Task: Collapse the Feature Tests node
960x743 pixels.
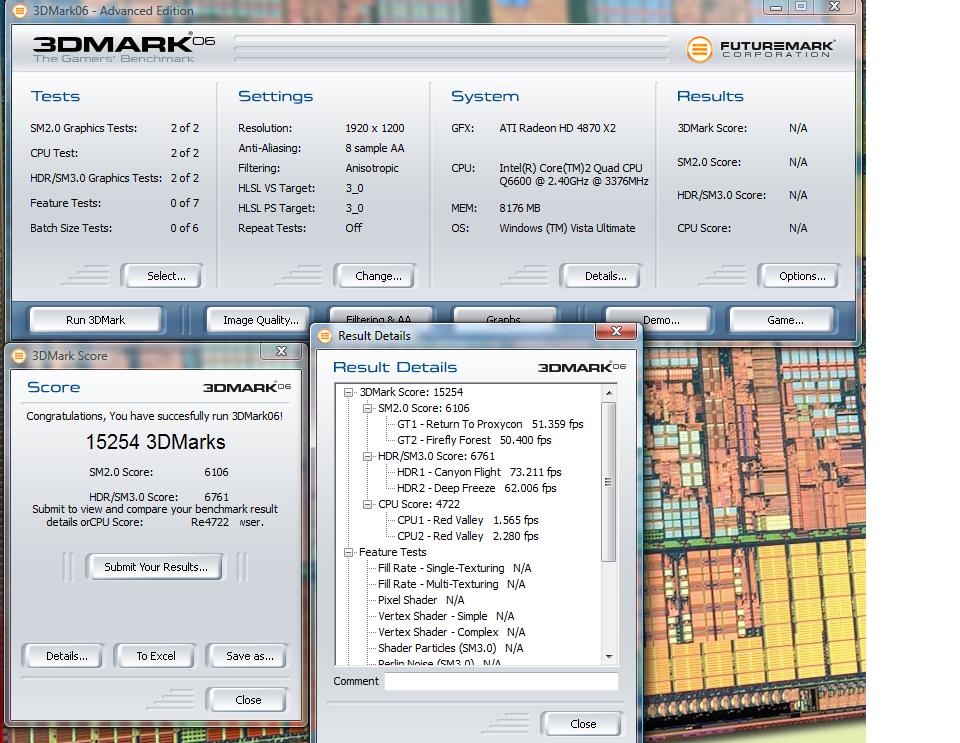Action: tap(348, 552)
